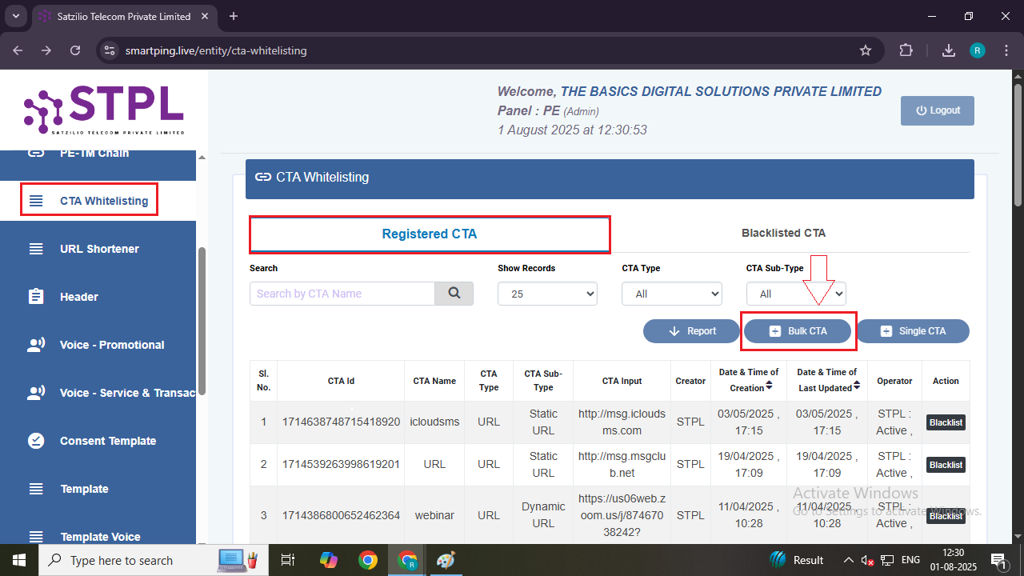Blacklist the icloudsms CTA row

946,423
